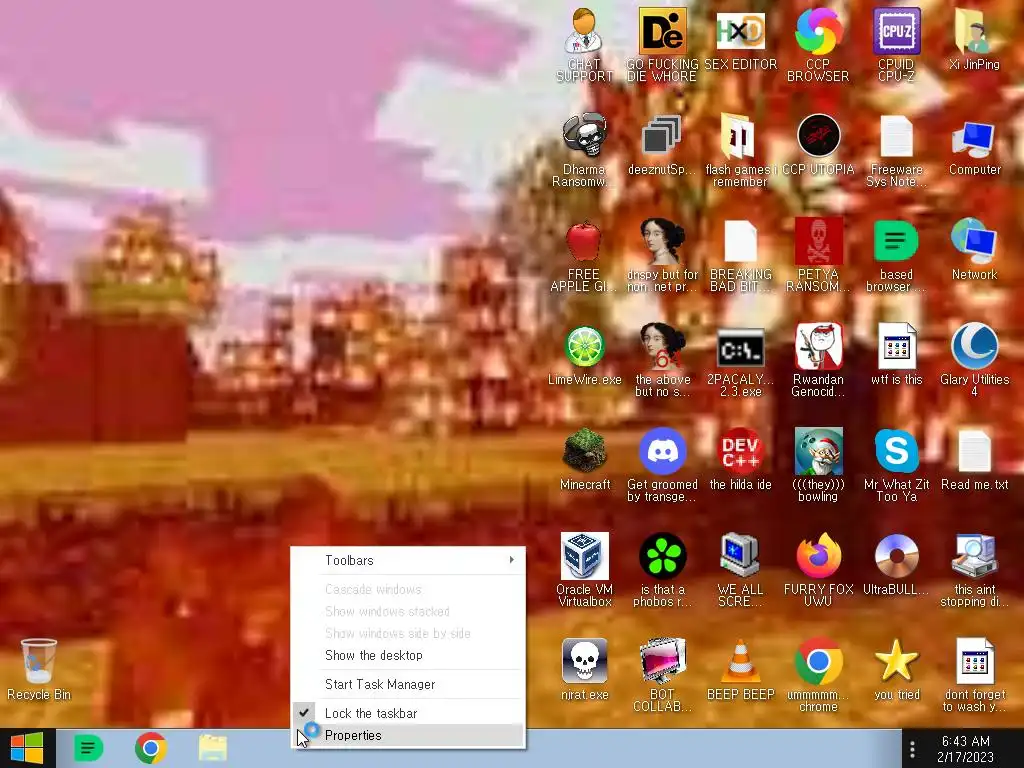
Task: Open the Freeware Sys Note... file
Action: point(896,150)
